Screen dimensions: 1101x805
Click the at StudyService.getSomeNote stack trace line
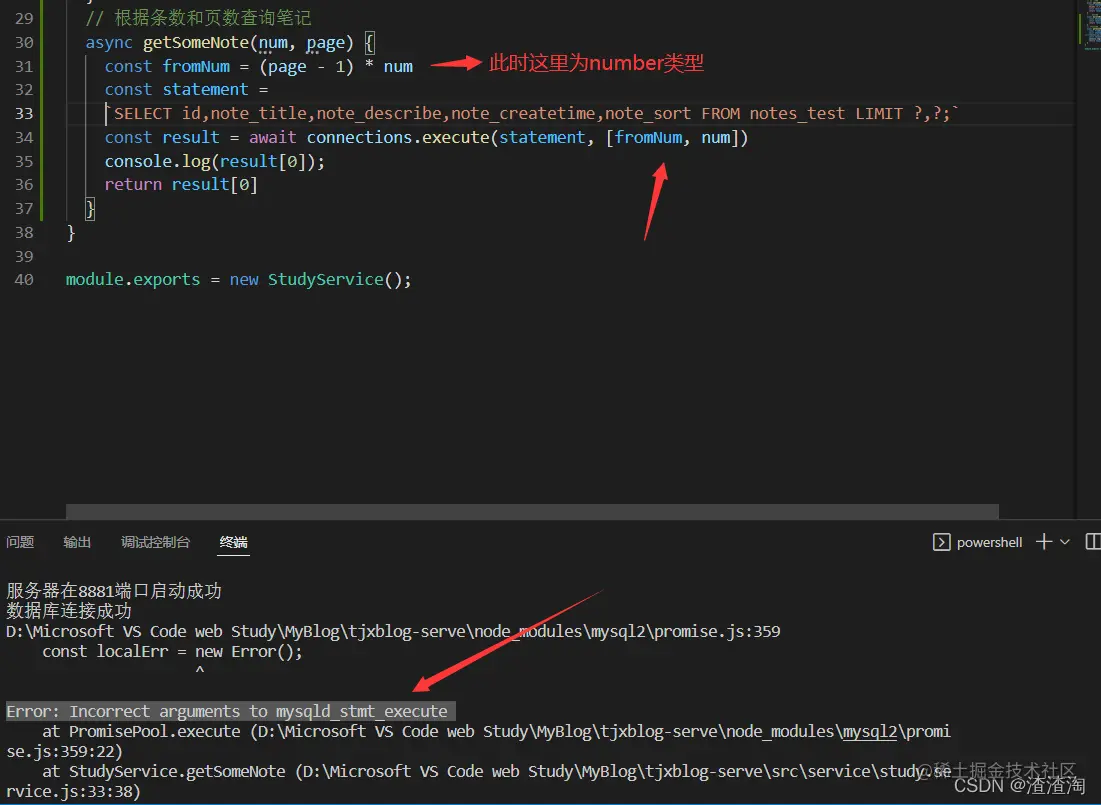click(477, 781)
